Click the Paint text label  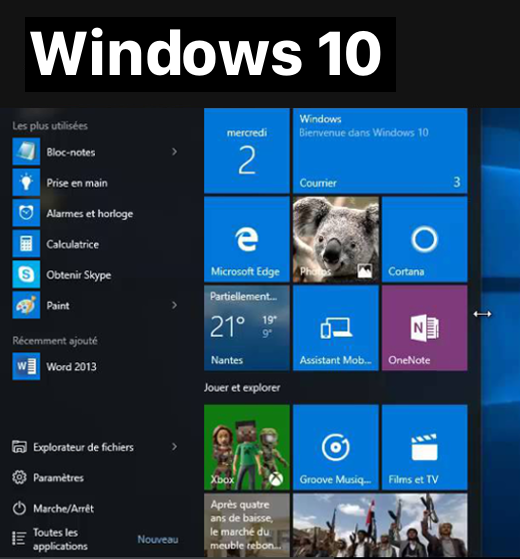(58, 306)
